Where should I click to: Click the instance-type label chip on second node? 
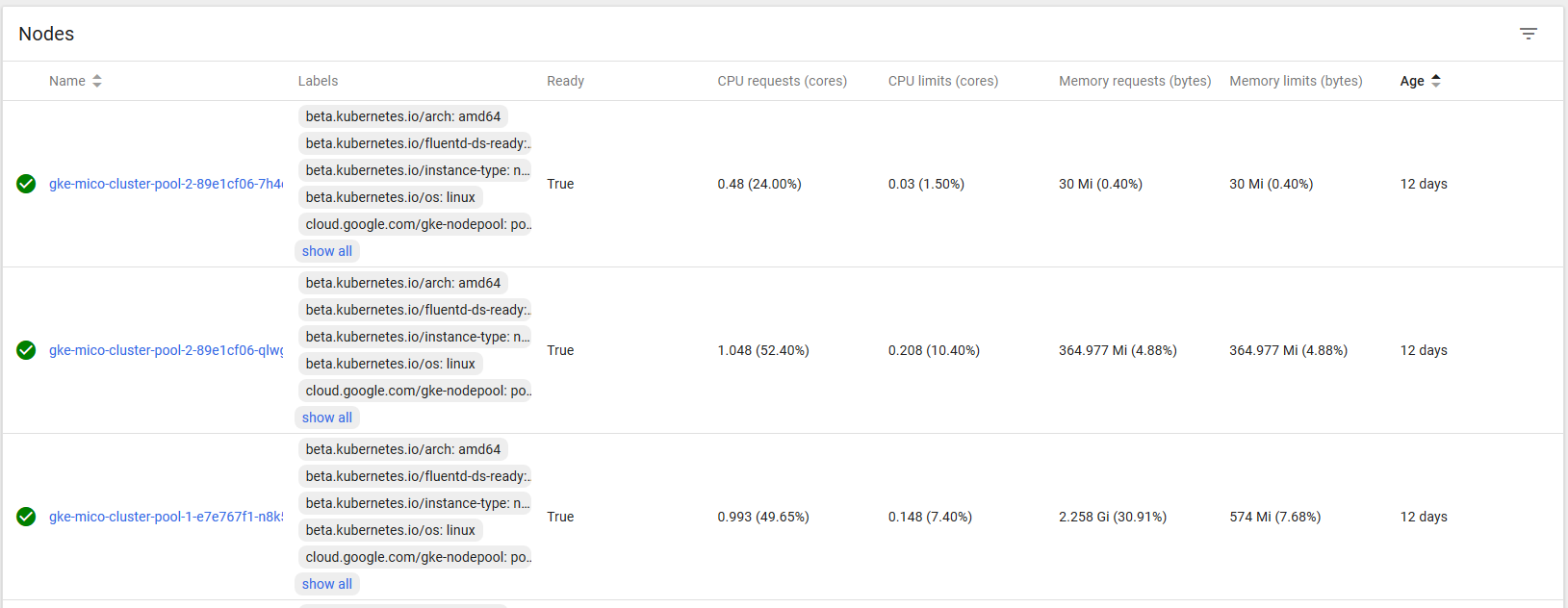[415, 337]
